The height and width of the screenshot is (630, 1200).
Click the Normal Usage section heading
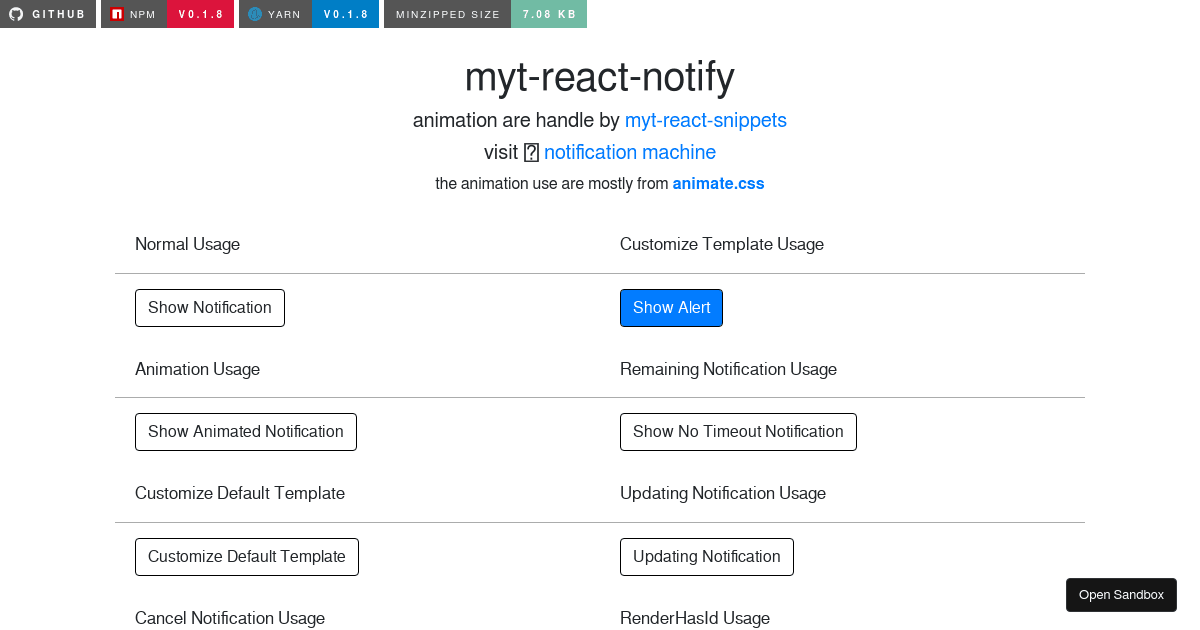coord(187,244)
